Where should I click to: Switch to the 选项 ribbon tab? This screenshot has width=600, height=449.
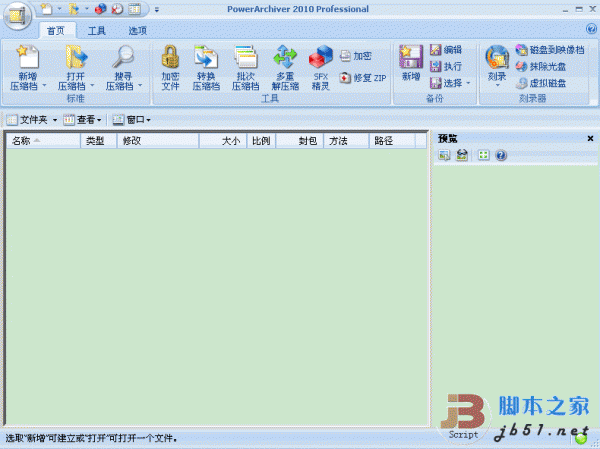click(137, 31)
